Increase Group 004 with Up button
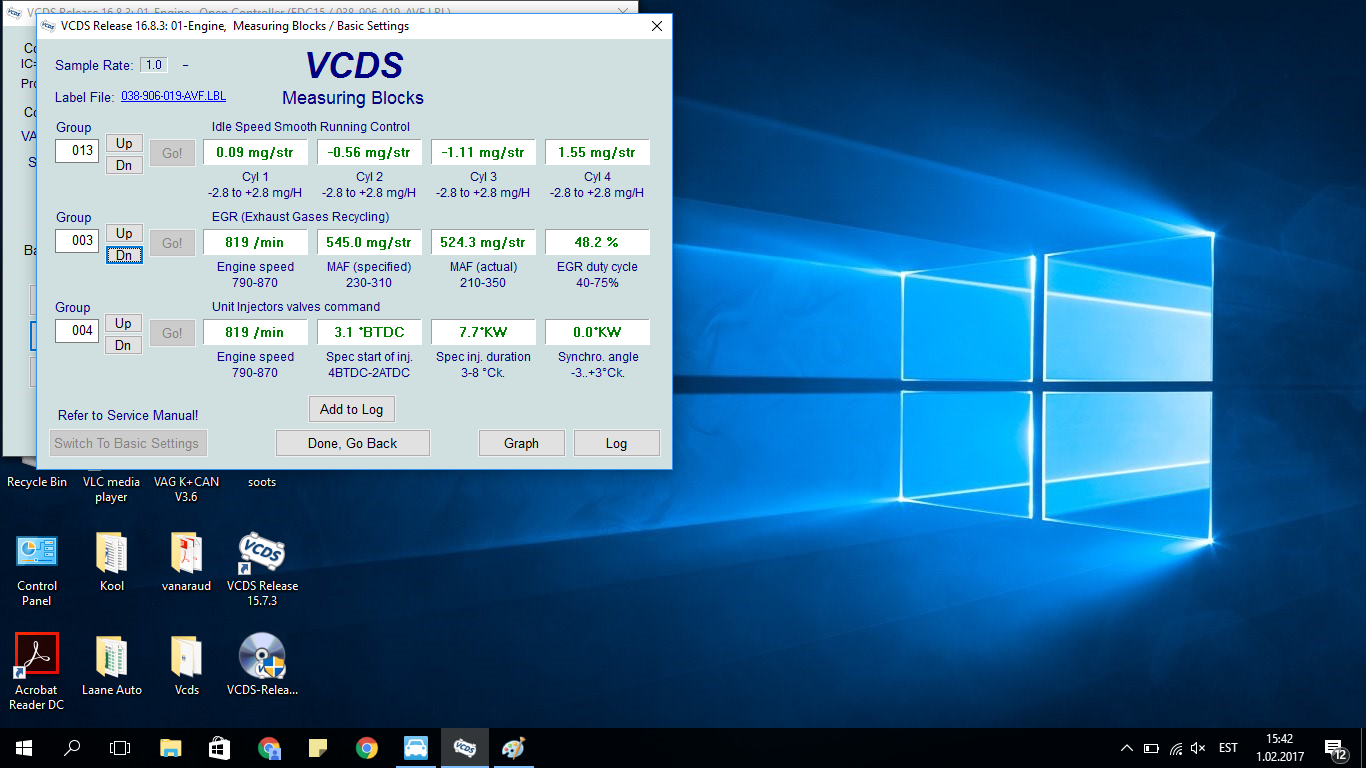This screenshot has width=1366, height=768. tap(124, 323)
